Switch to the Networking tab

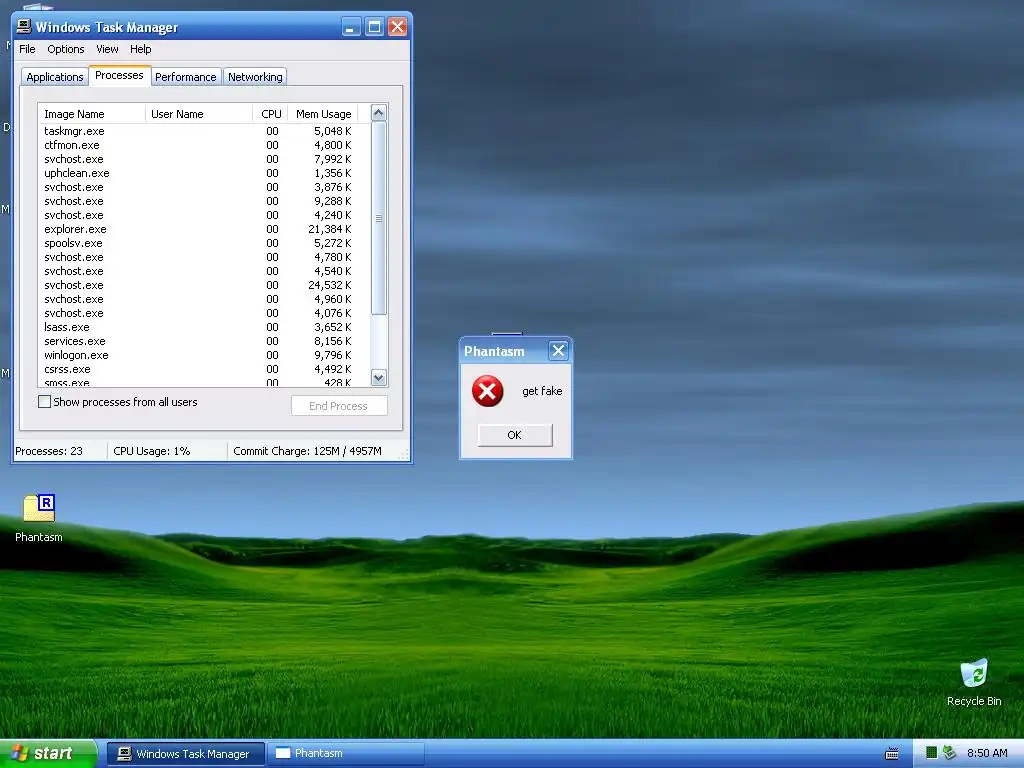(255, 77)
